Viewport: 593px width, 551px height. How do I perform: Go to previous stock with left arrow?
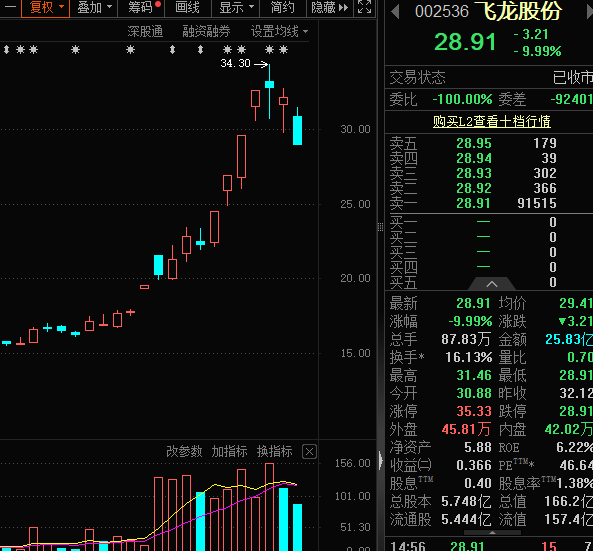[x=395, y=11]
